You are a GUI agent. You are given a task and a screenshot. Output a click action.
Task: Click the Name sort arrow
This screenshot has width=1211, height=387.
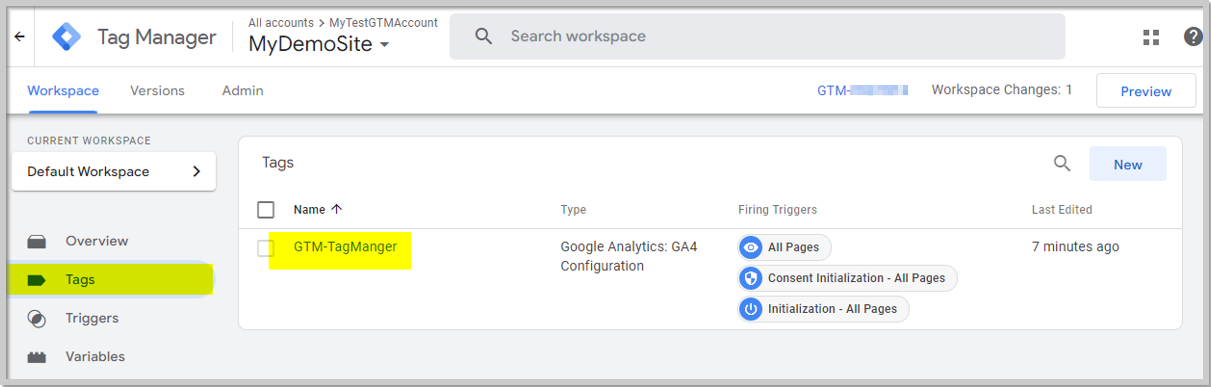[337, 209]
